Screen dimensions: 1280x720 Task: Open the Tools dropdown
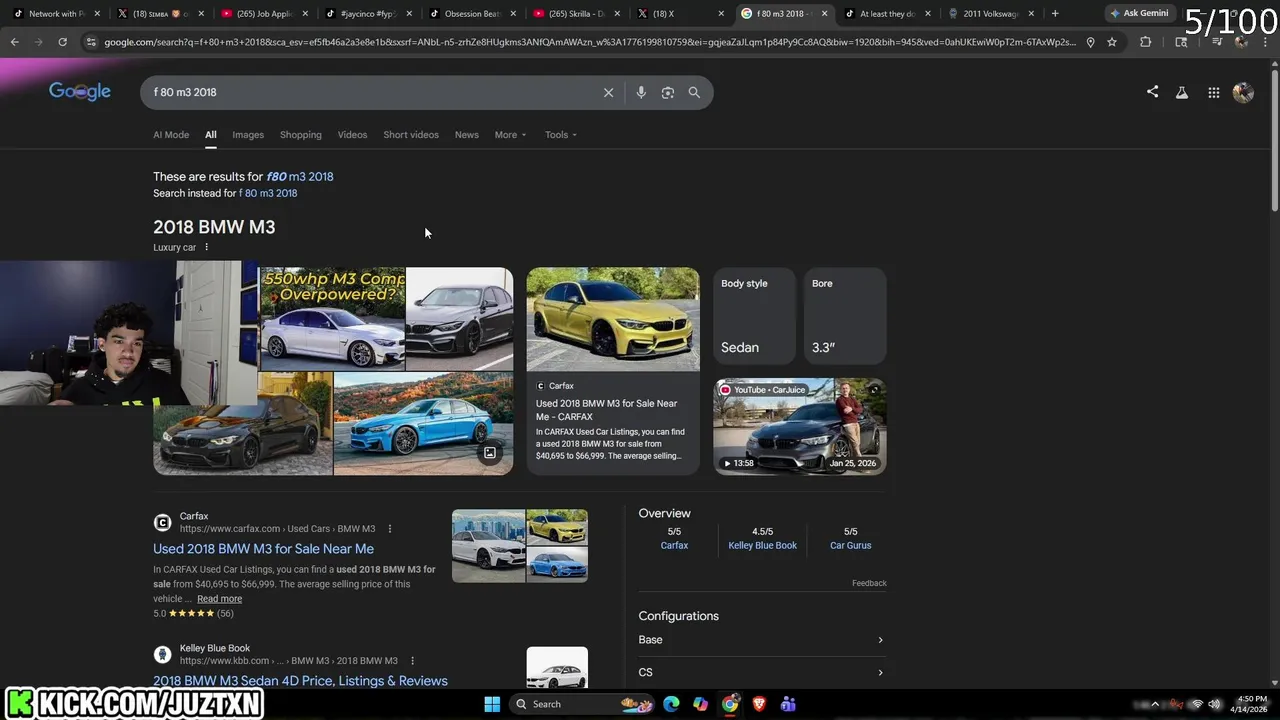[x=560, y=135]
